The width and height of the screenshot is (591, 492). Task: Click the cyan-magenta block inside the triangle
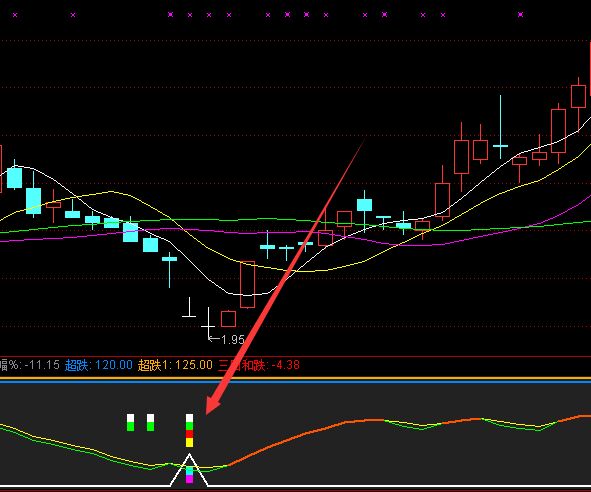point(189,475)
